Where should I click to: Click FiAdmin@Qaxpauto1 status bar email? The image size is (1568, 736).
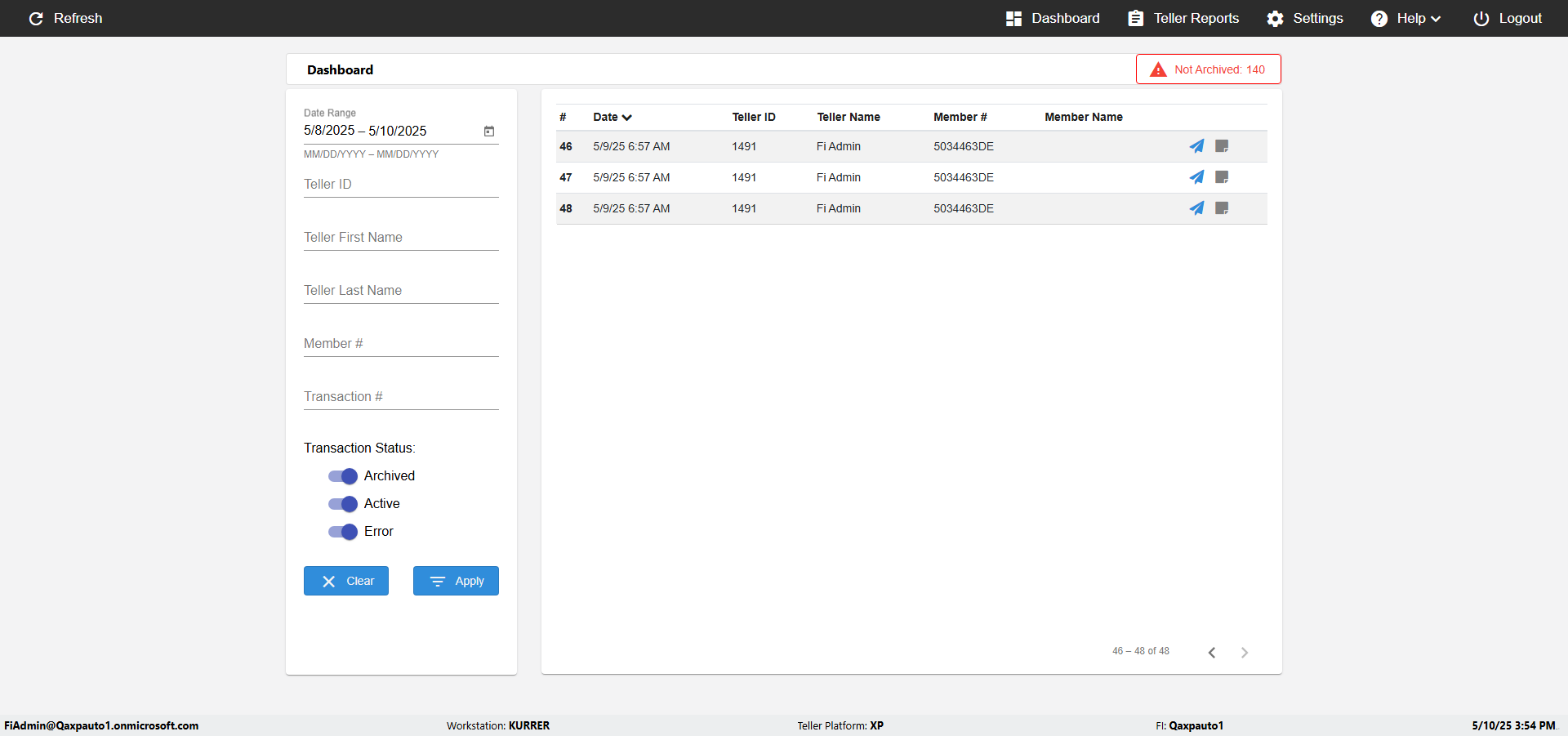pos(101,725)
